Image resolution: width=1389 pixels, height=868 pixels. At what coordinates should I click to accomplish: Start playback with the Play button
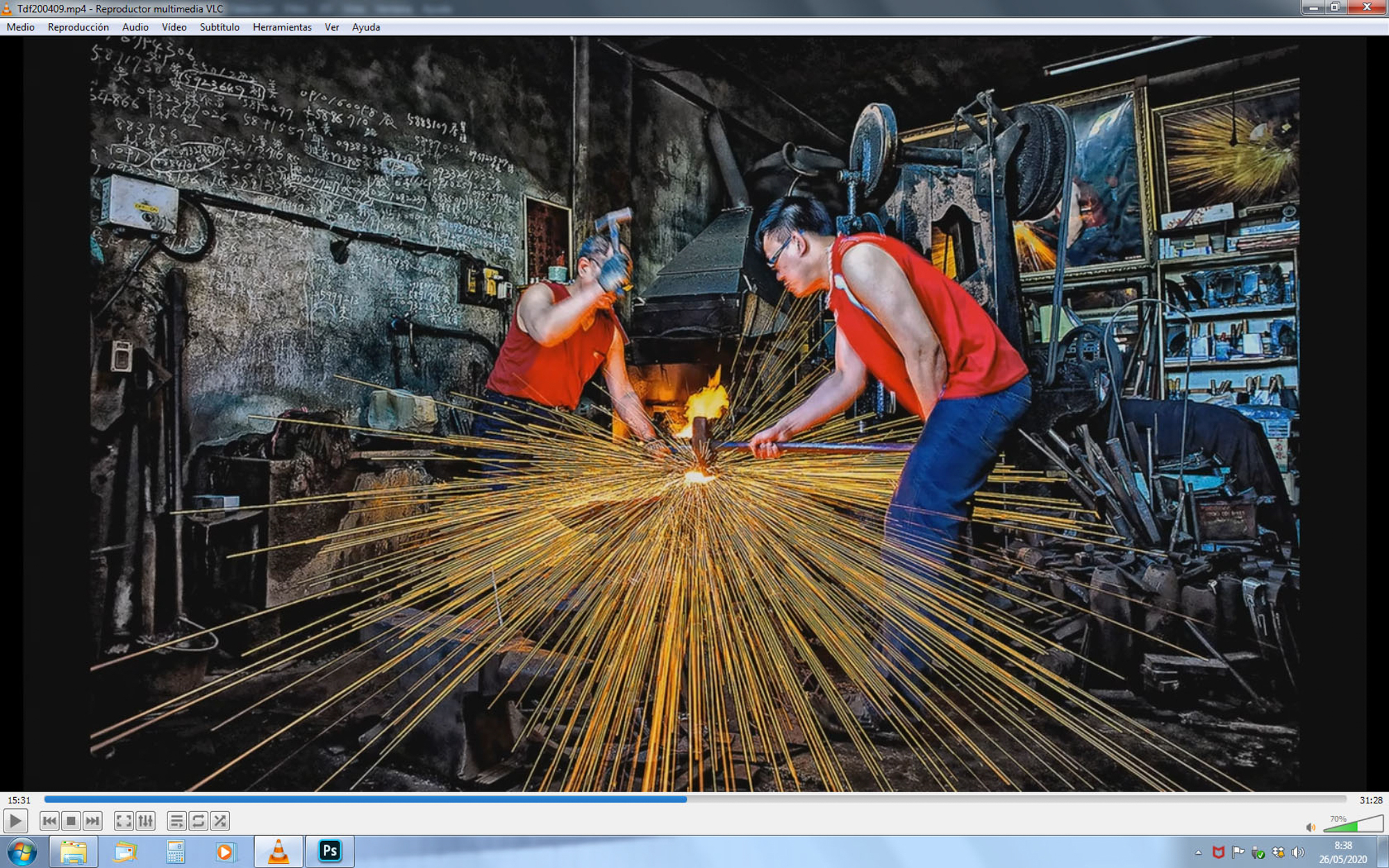click(x=15, y=821)
